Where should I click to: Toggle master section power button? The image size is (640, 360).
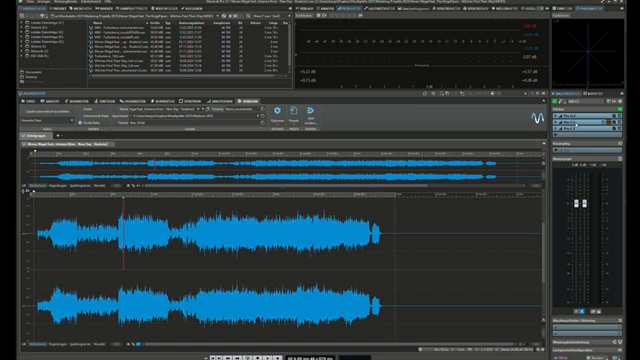(x=555, y=101)
